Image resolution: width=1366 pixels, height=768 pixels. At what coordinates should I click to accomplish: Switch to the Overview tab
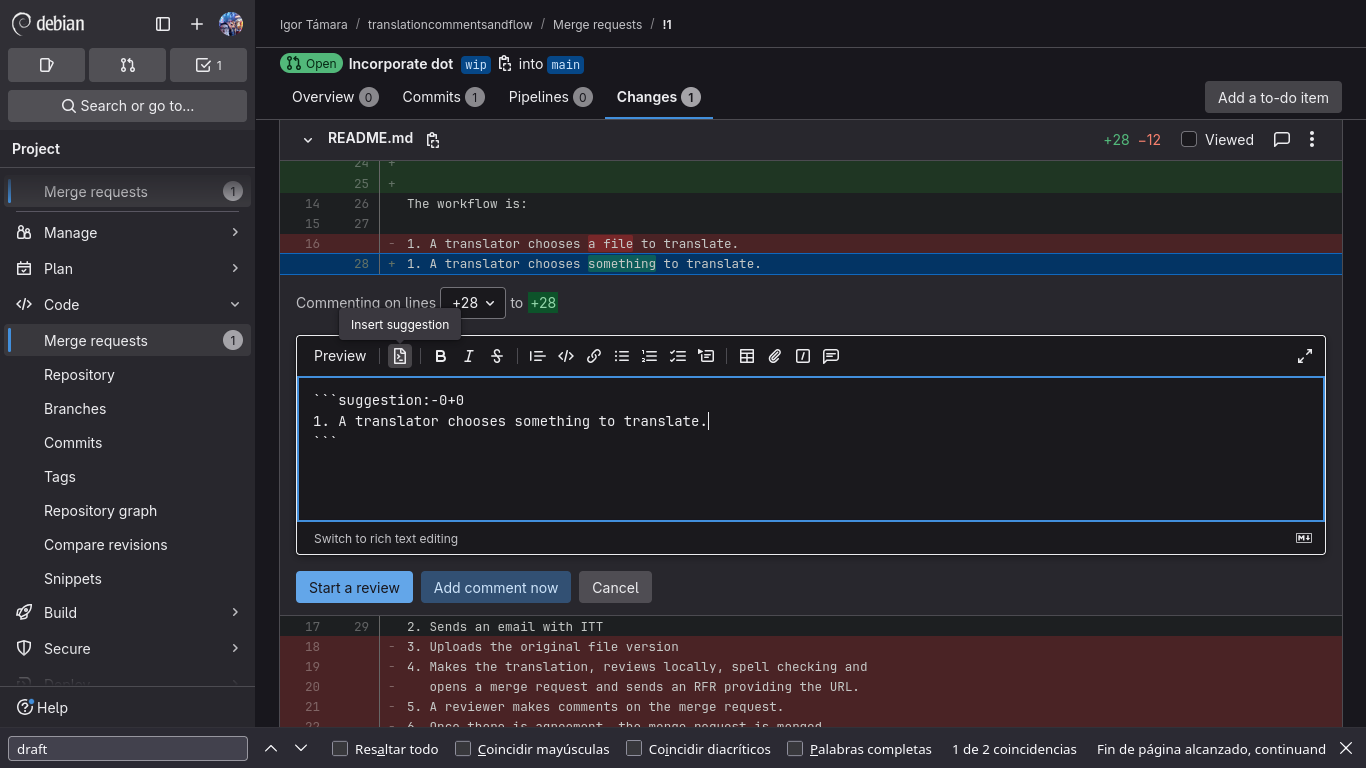pos(334,97)
